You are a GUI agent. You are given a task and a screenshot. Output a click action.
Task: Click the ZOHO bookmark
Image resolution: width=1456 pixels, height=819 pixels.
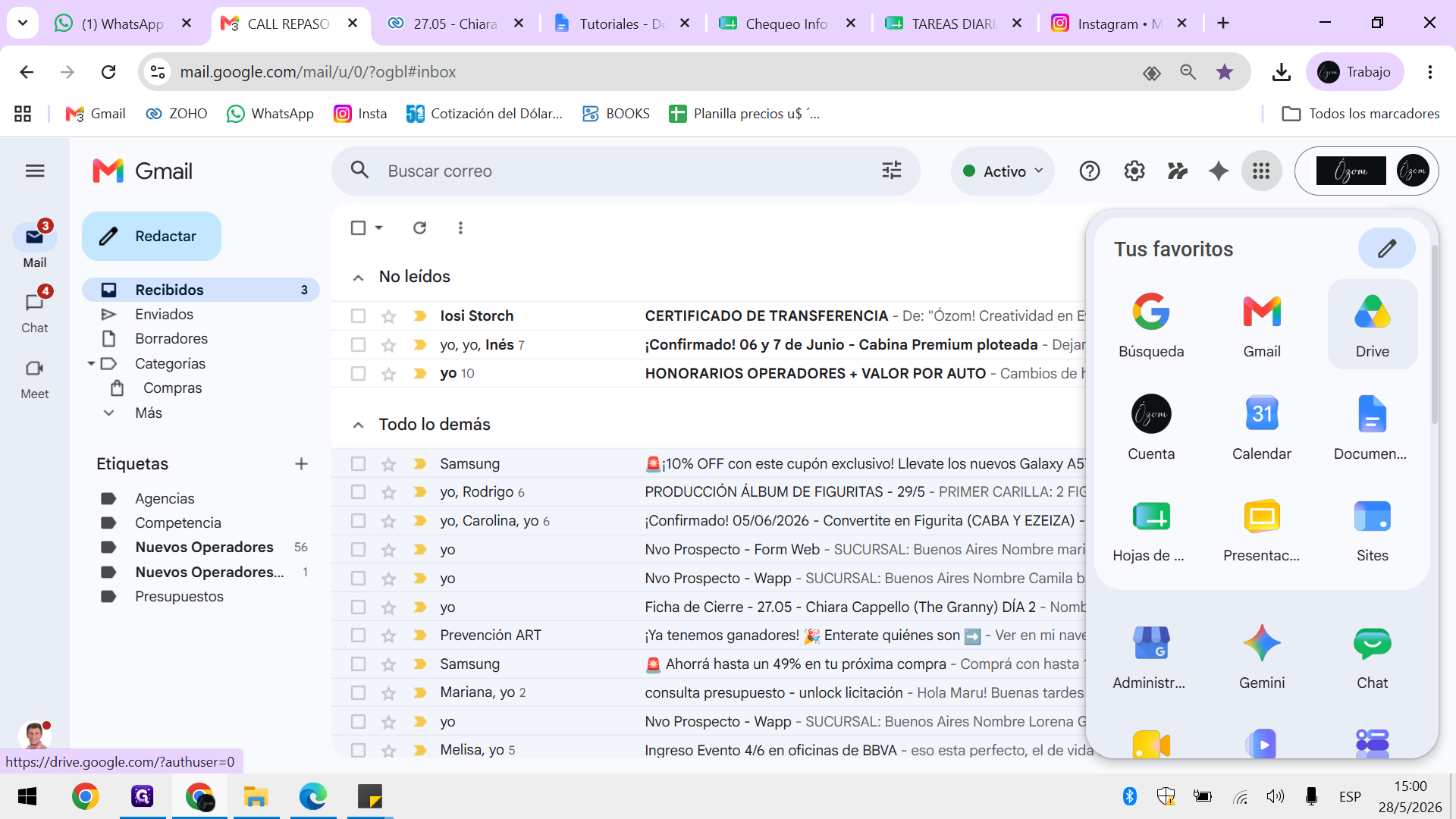[x=177, y=114]
